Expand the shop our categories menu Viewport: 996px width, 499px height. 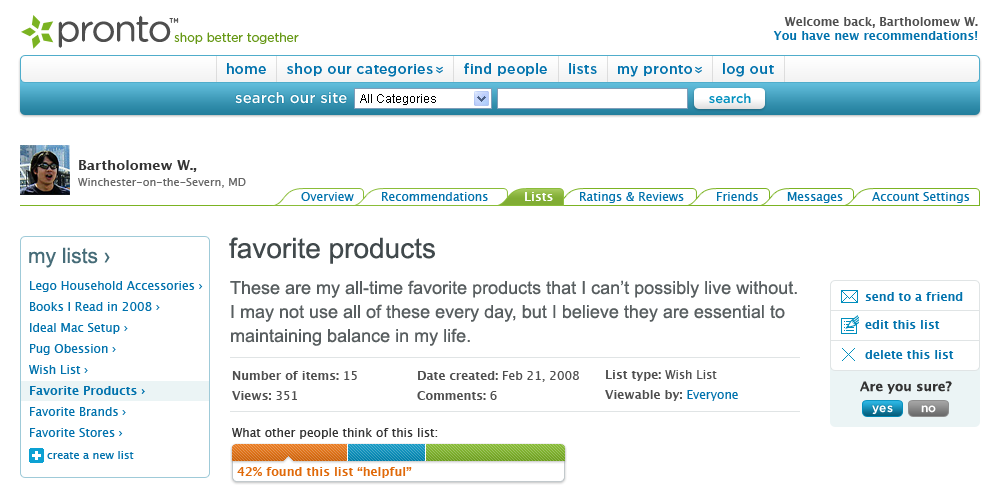tap(365, 69)
